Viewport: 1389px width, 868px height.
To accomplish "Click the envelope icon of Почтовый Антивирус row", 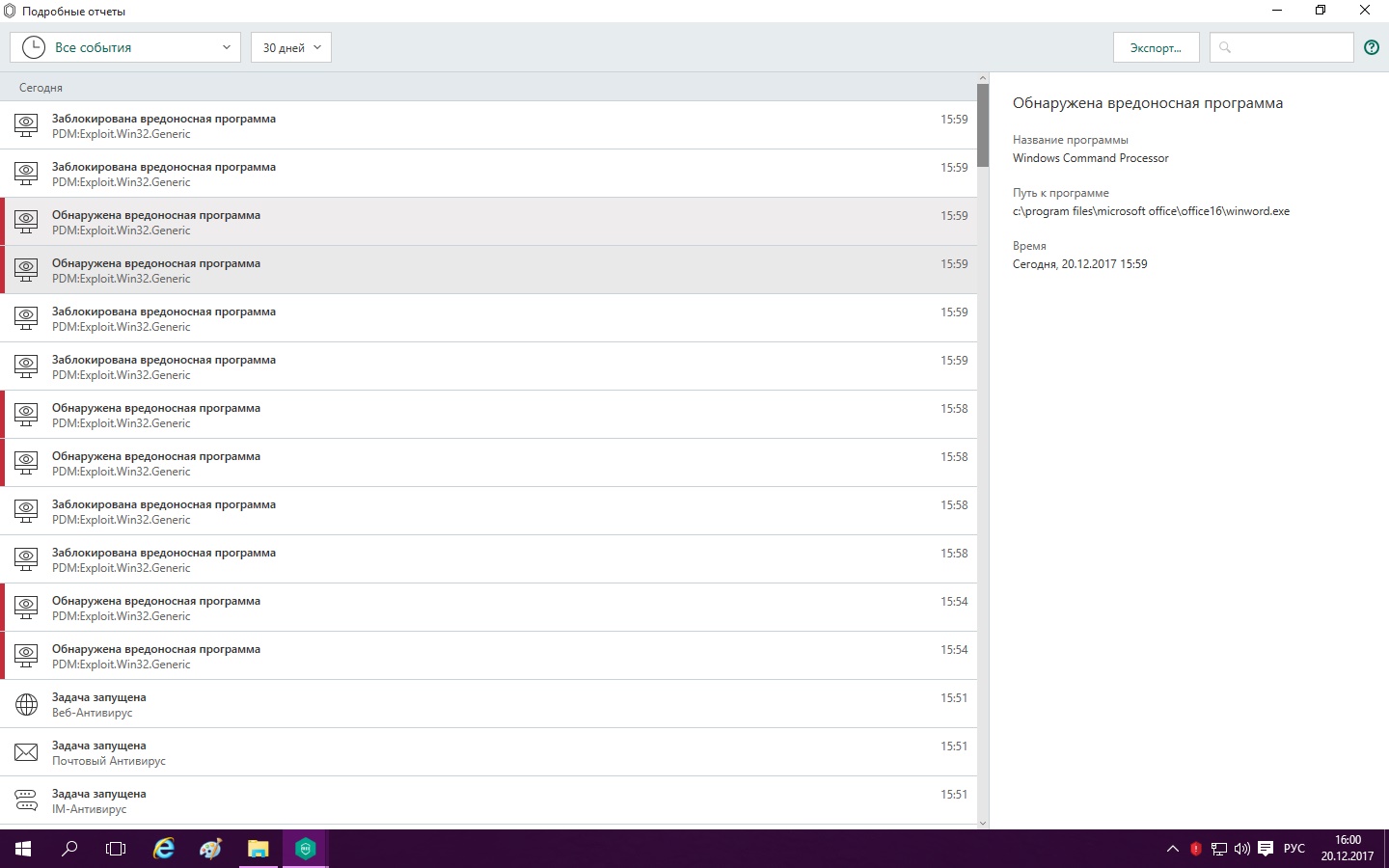I will click(x=26, y=752).
